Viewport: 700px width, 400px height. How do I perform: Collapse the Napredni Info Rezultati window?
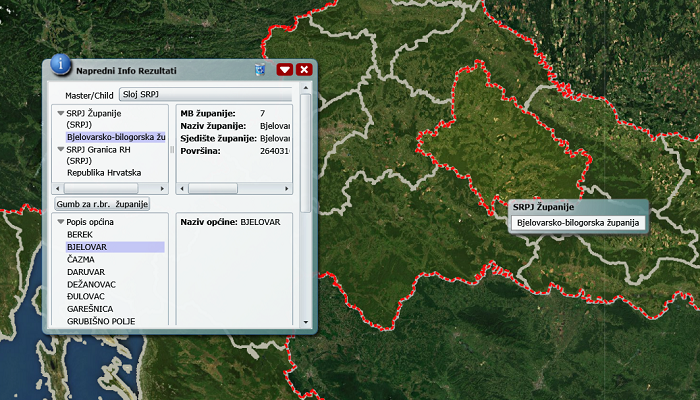click(285, 70)
